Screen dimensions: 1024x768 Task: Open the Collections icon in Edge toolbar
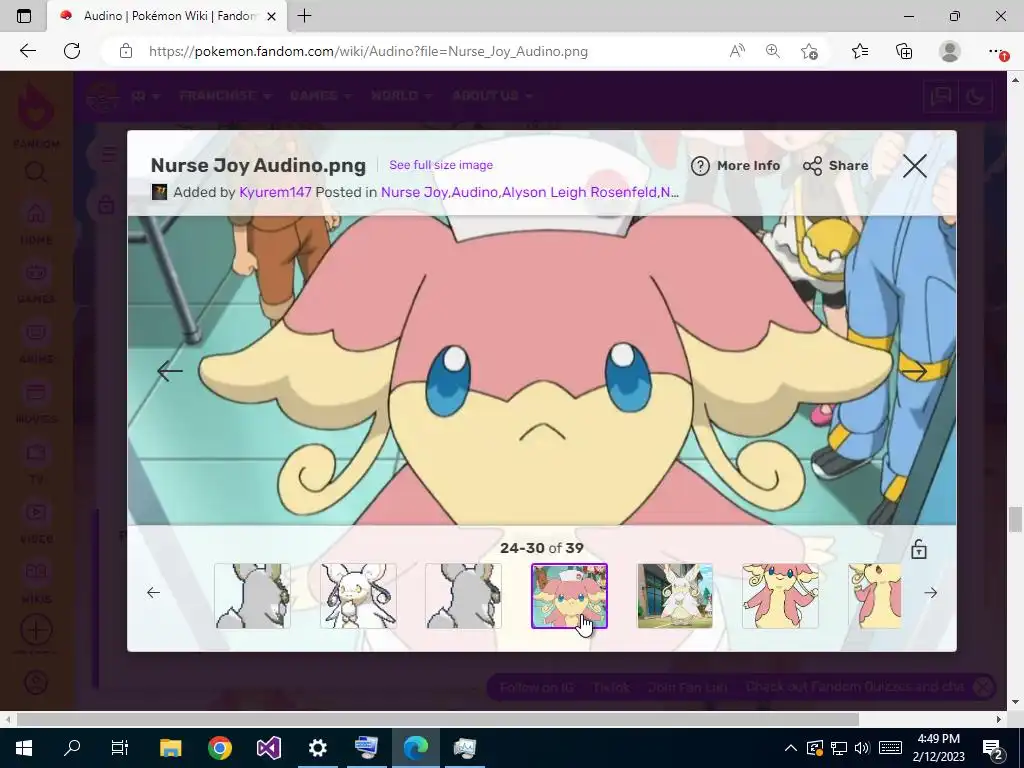coord(904,51)
